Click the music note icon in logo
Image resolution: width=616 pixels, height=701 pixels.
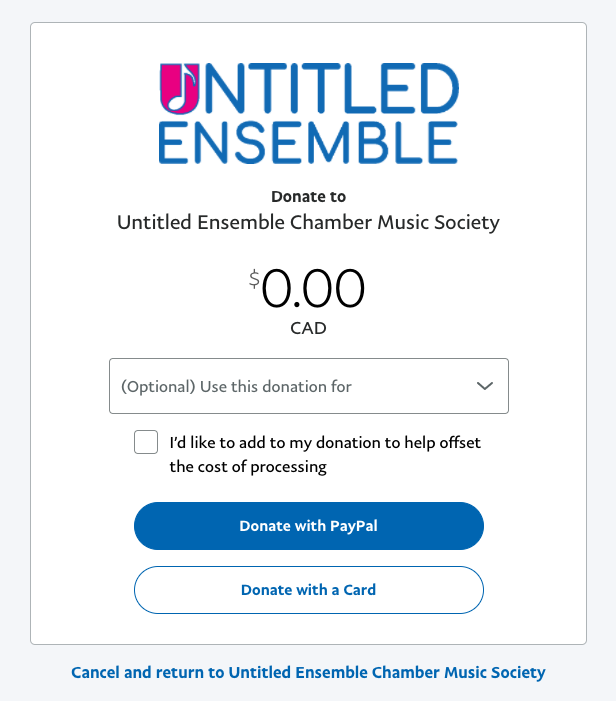click(179, 88)
